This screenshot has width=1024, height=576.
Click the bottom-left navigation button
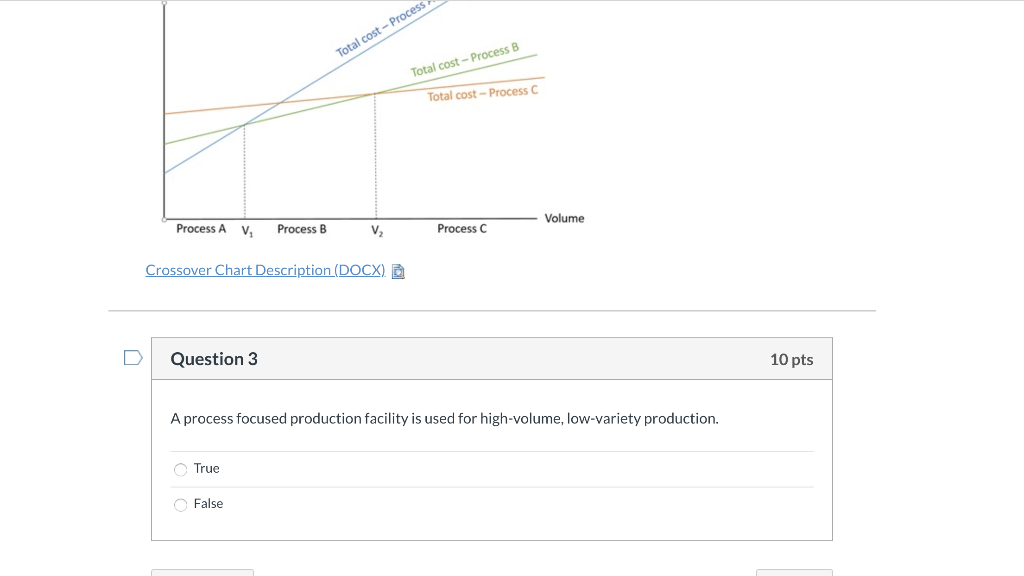click(x=202, y=573)
